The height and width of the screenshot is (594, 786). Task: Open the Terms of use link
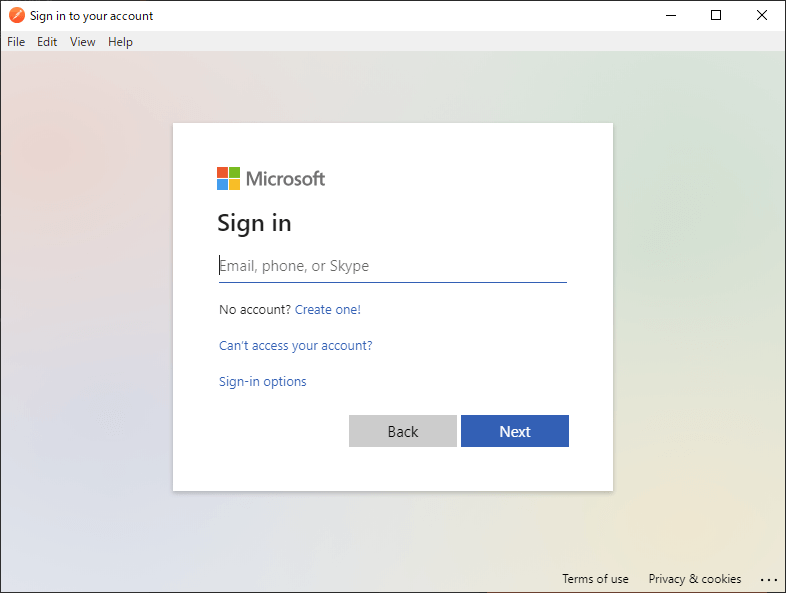(595, 579)
